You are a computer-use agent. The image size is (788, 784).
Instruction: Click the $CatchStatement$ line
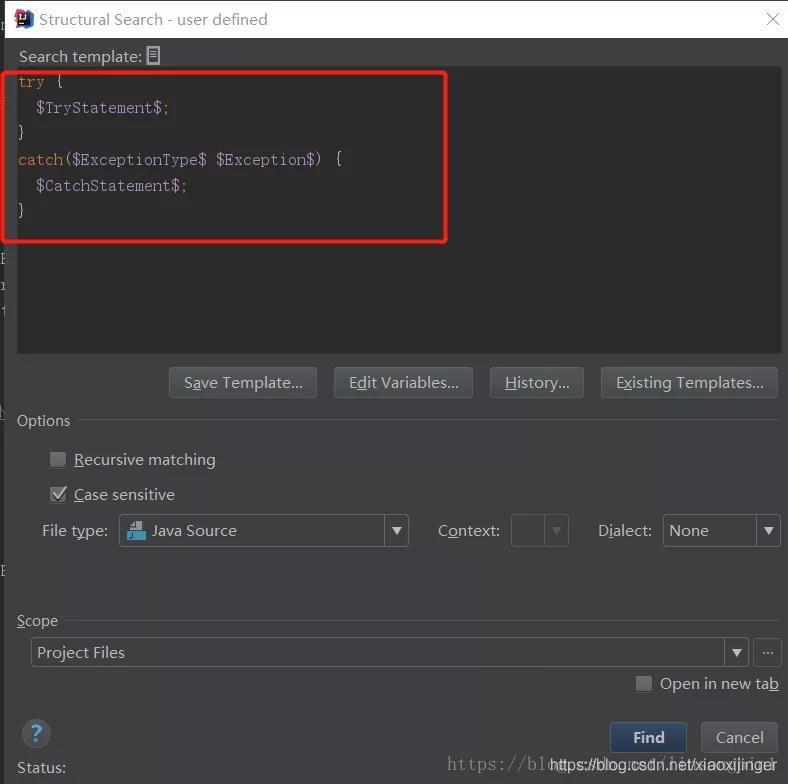coord(111,185)
